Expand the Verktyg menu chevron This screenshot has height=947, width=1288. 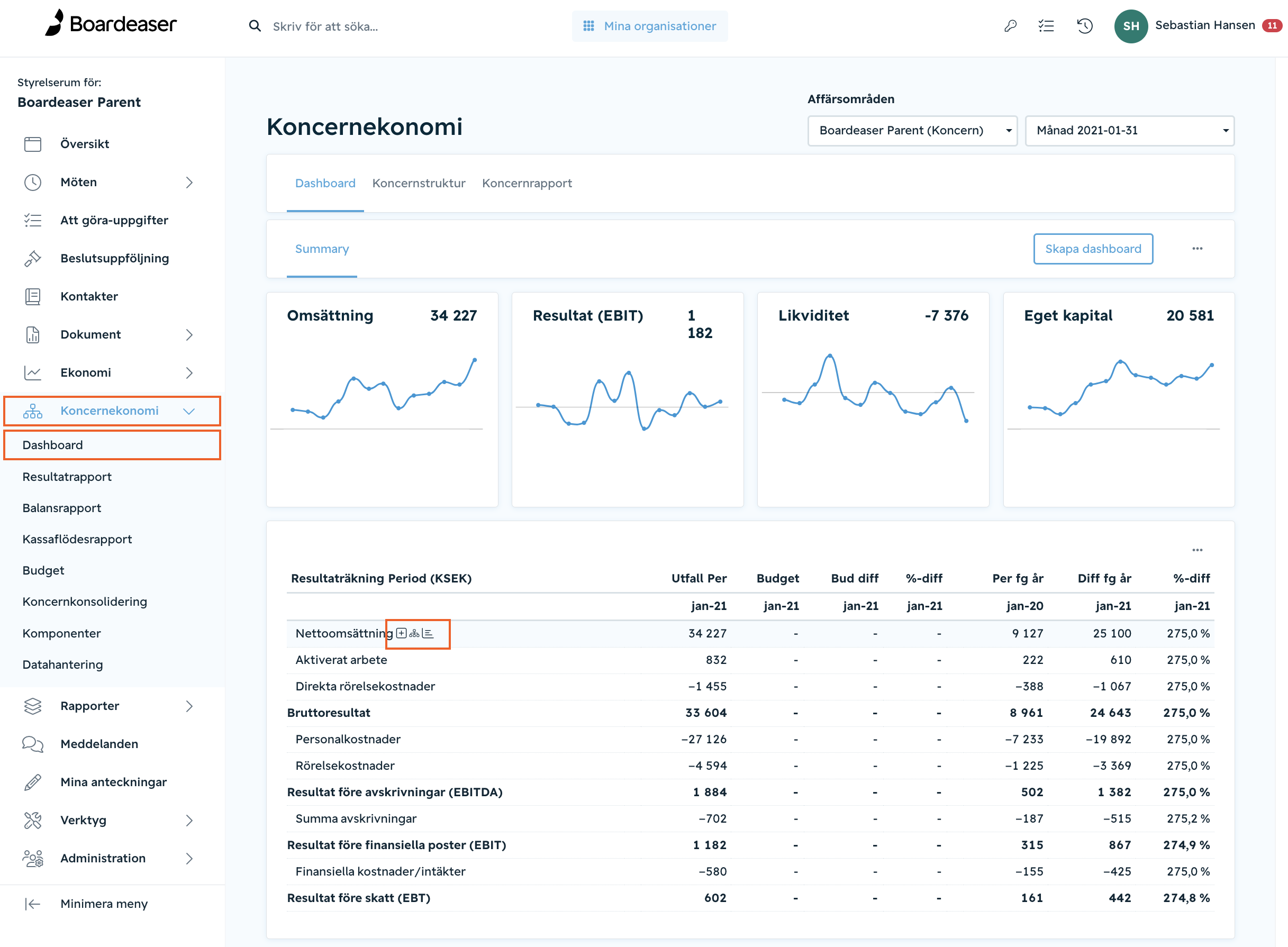point(189,821)
